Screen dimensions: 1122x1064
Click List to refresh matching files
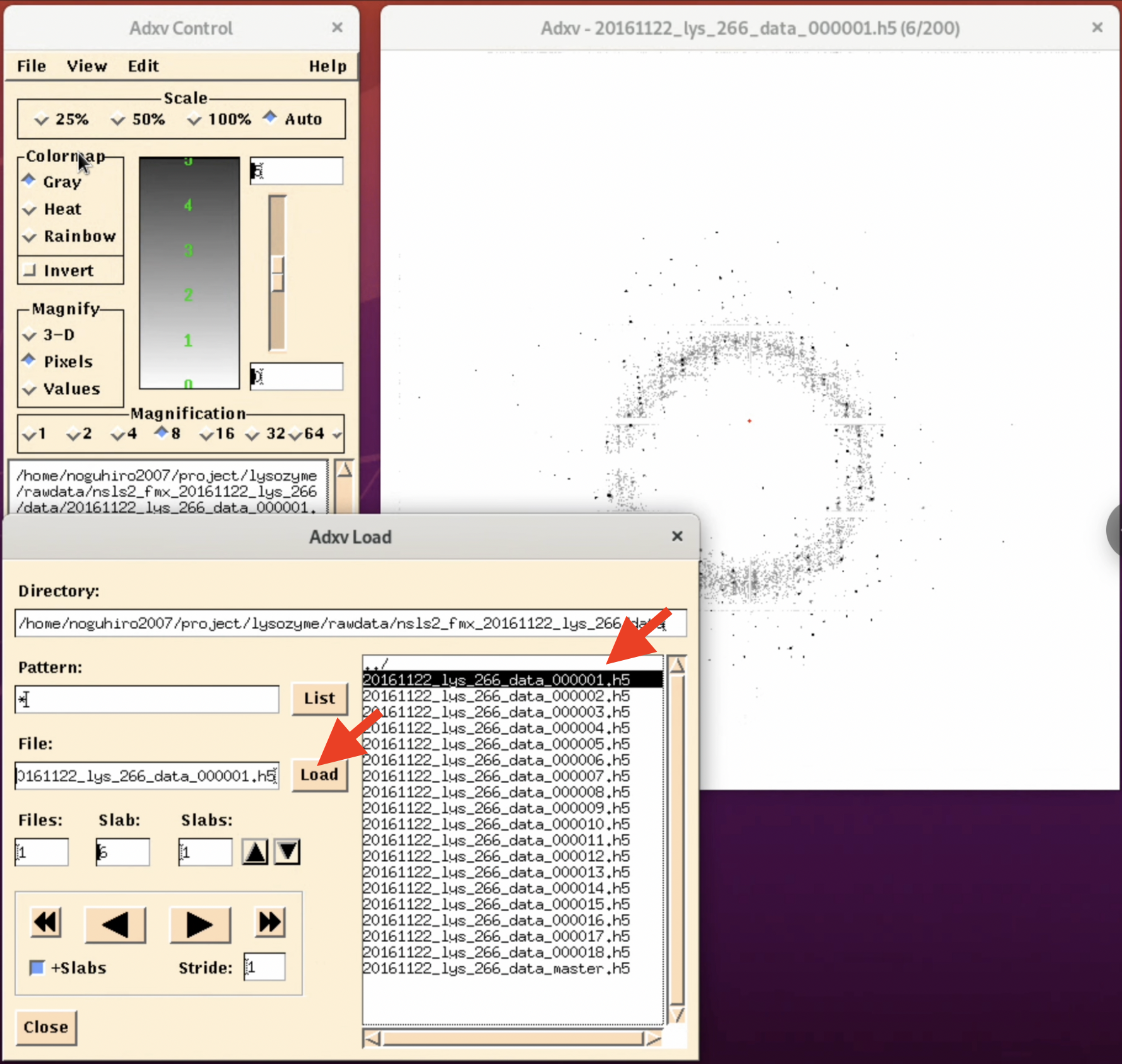[319, 699]
